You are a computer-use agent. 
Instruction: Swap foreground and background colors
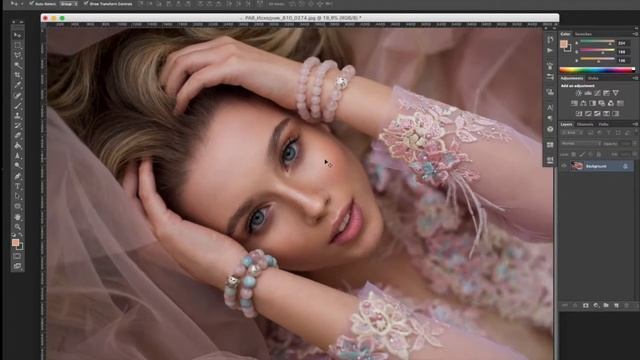coord(20,235)
